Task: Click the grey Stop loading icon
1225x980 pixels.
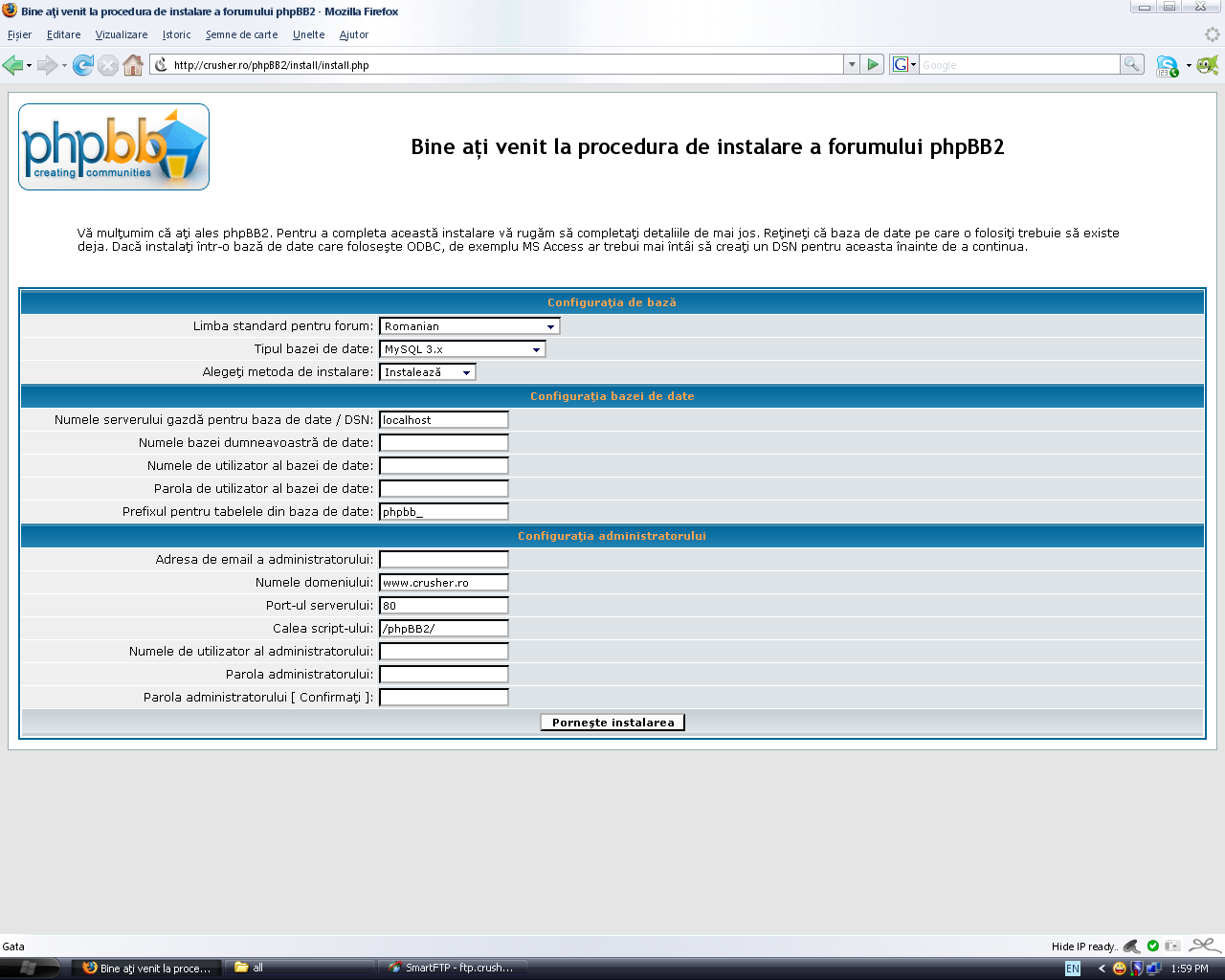Action: coord(108,65)
